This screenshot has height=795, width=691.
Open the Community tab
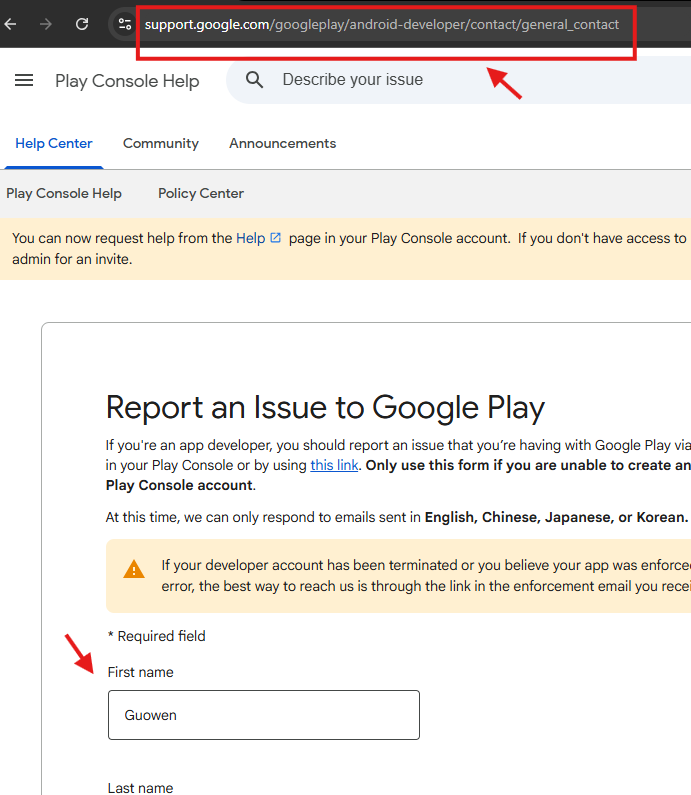click(161, 143)
